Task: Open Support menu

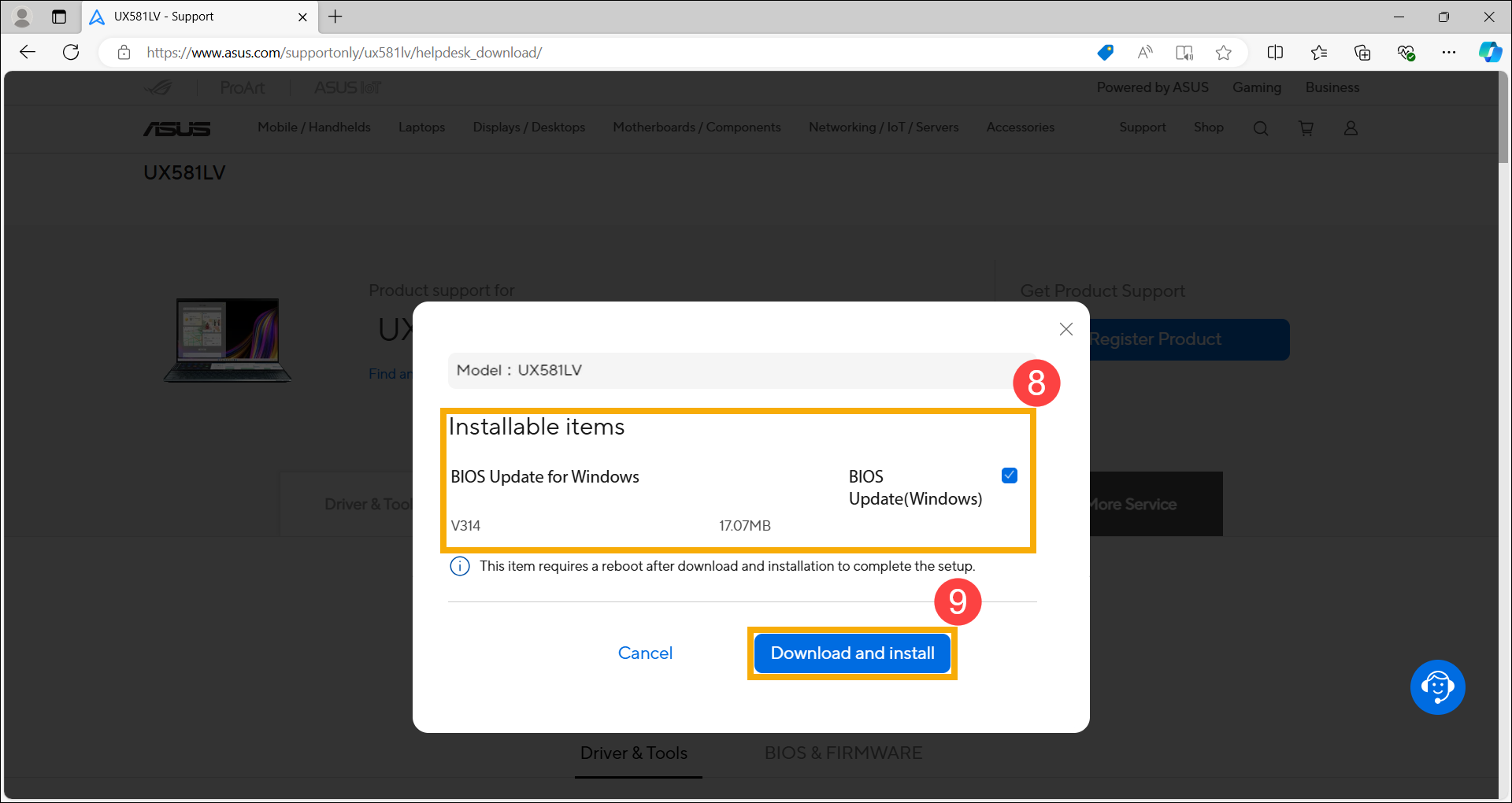Action: 1142,128
